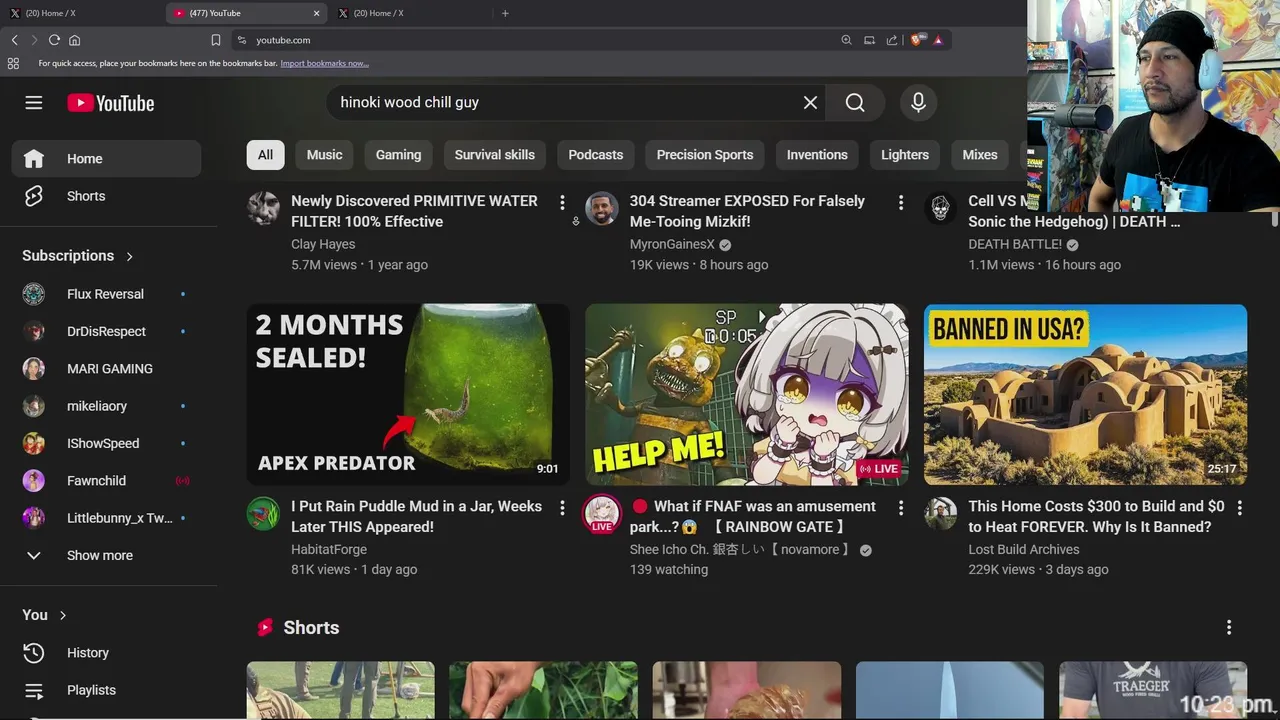The height and width of the screenshot is (720, 1280).
Task: Open the YouTube hamburger guide menu
Action: [34, 103]
